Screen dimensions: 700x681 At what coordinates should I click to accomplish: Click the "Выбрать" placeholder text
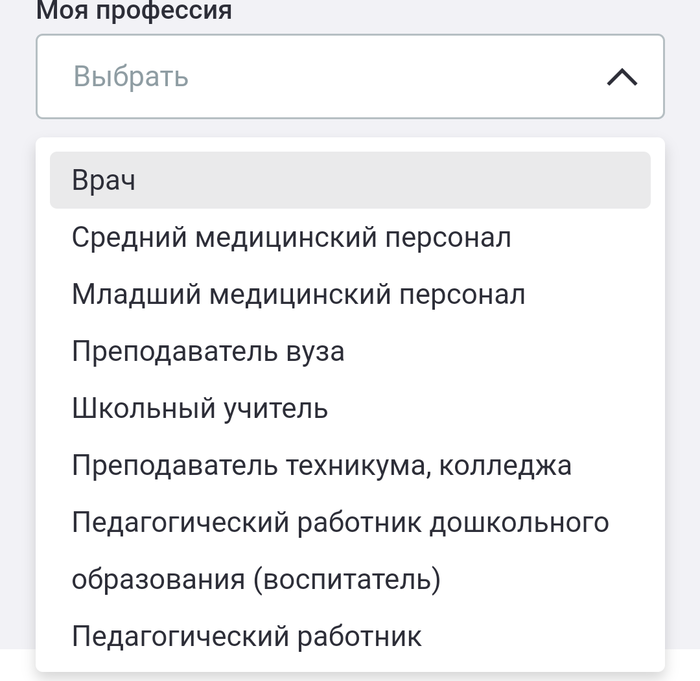[131, 77]
